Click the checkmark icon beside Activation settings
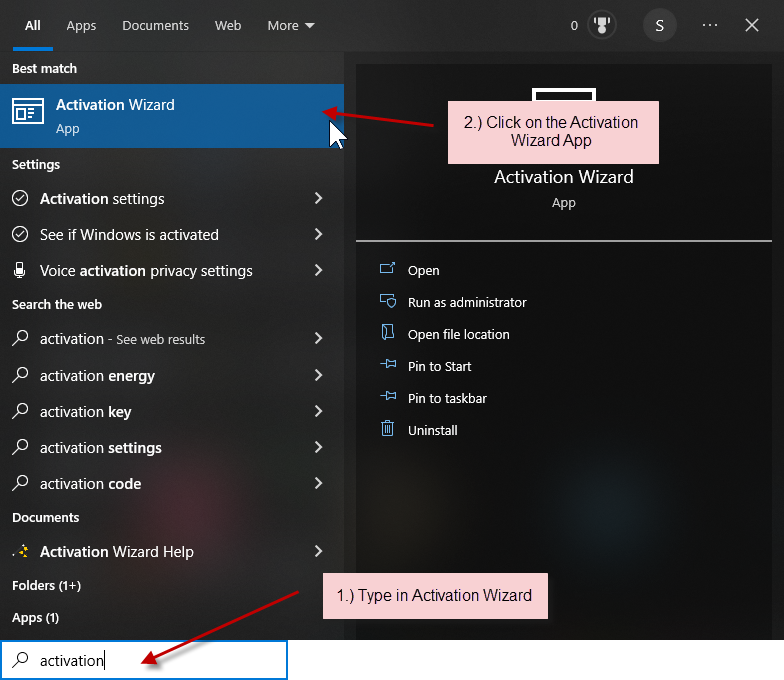The image size is (784, 680). point(20,198)
